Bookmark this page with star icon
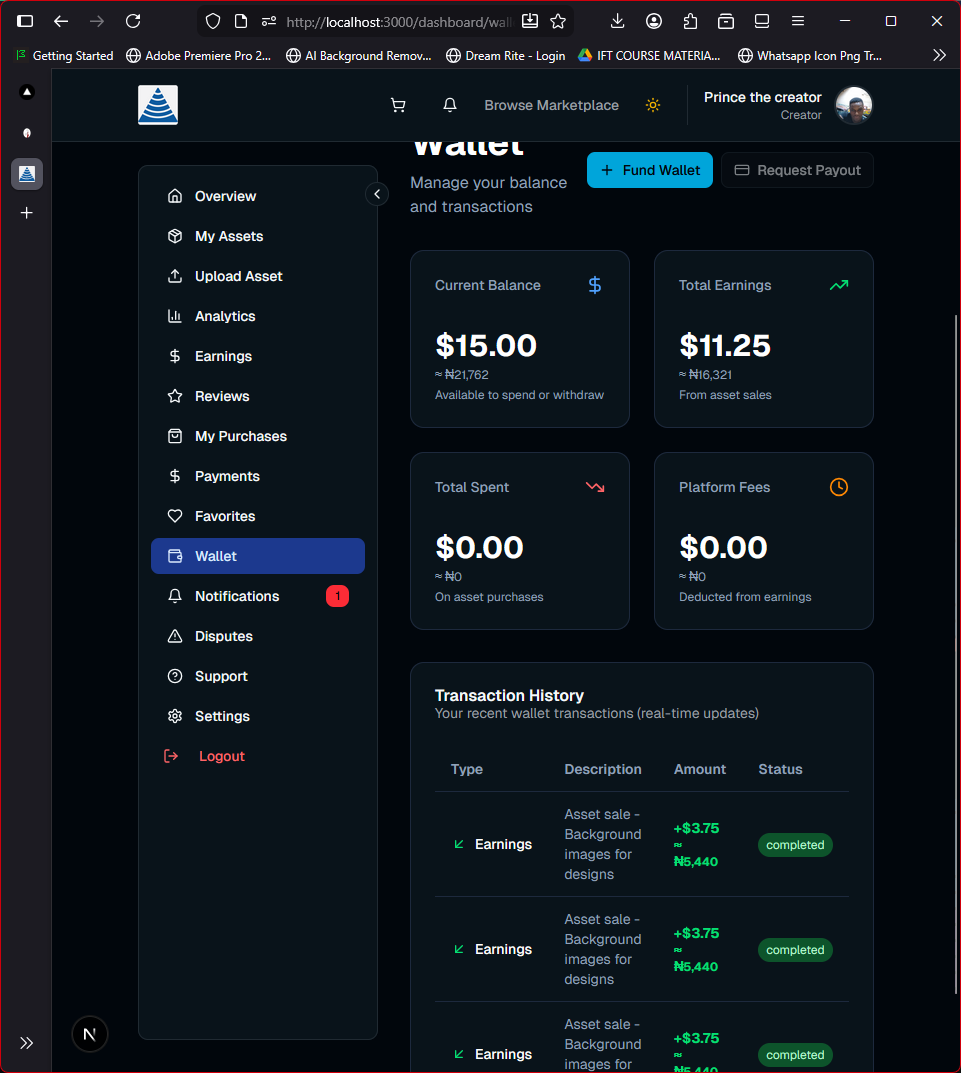 [x=558, y=21]
